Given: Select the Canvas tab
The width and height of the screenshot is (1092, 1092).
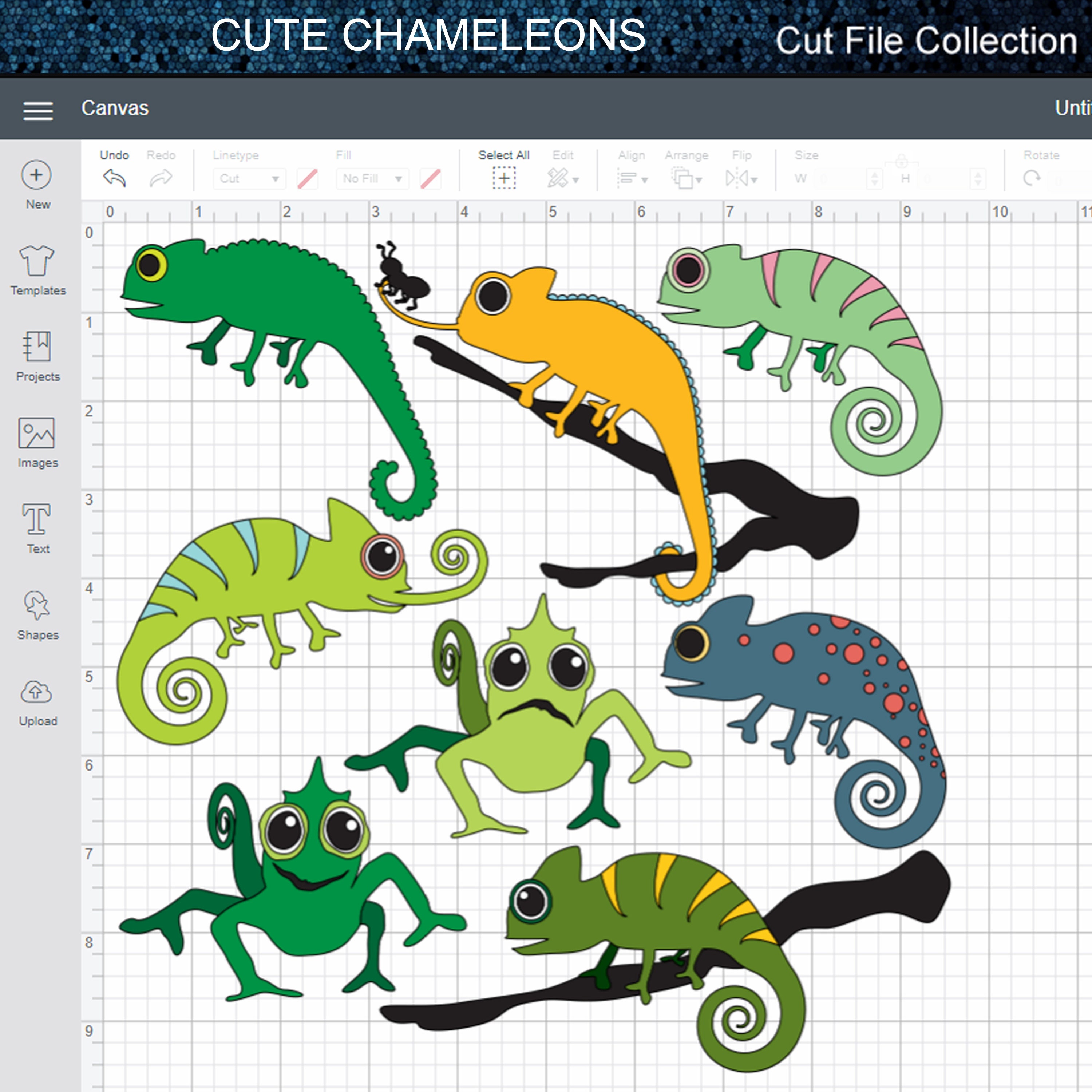Looking at the screenshot, I should (x=115, y=108).
